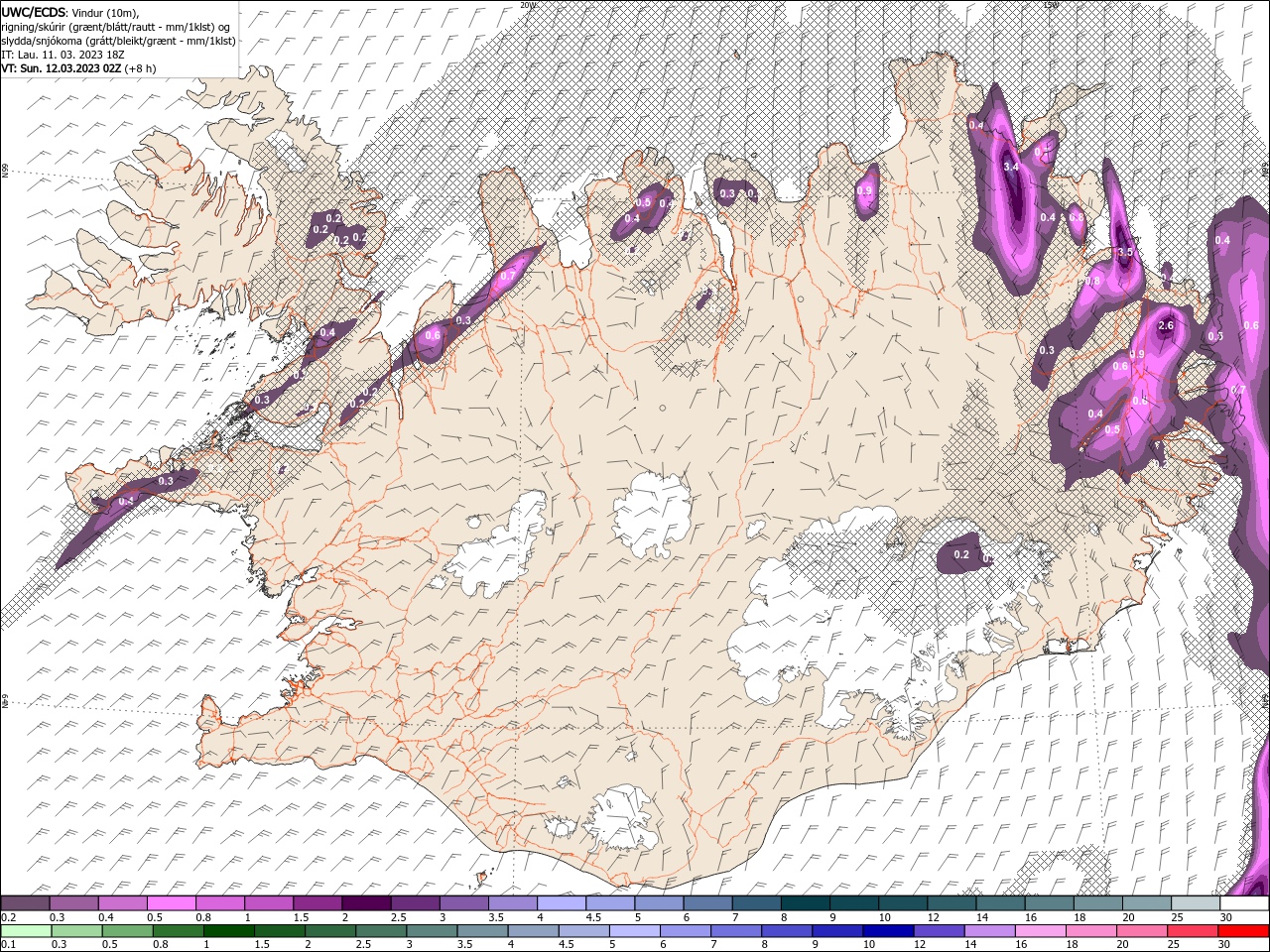
Task: Click the 20W longitude label at the top edge
Action: tap(528, 5)
